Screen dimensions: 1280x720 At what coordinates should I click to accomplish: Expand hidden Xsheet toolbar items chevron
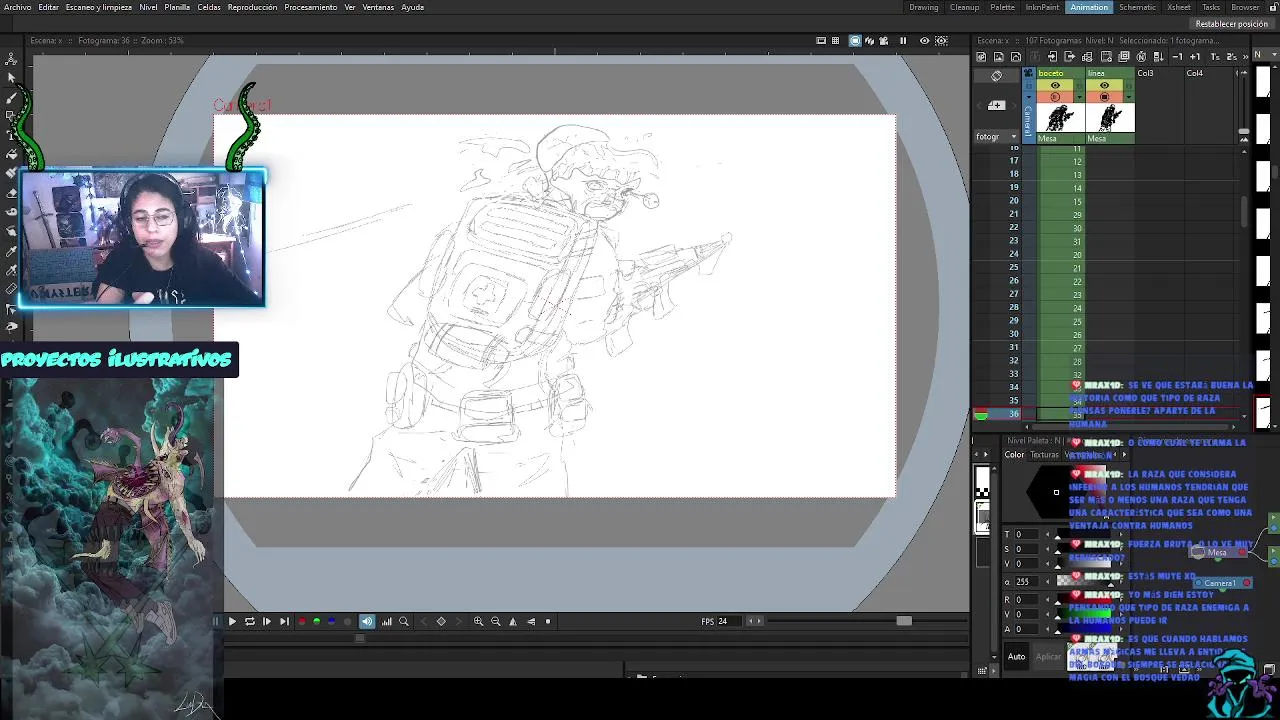(x=1245, y=57)
